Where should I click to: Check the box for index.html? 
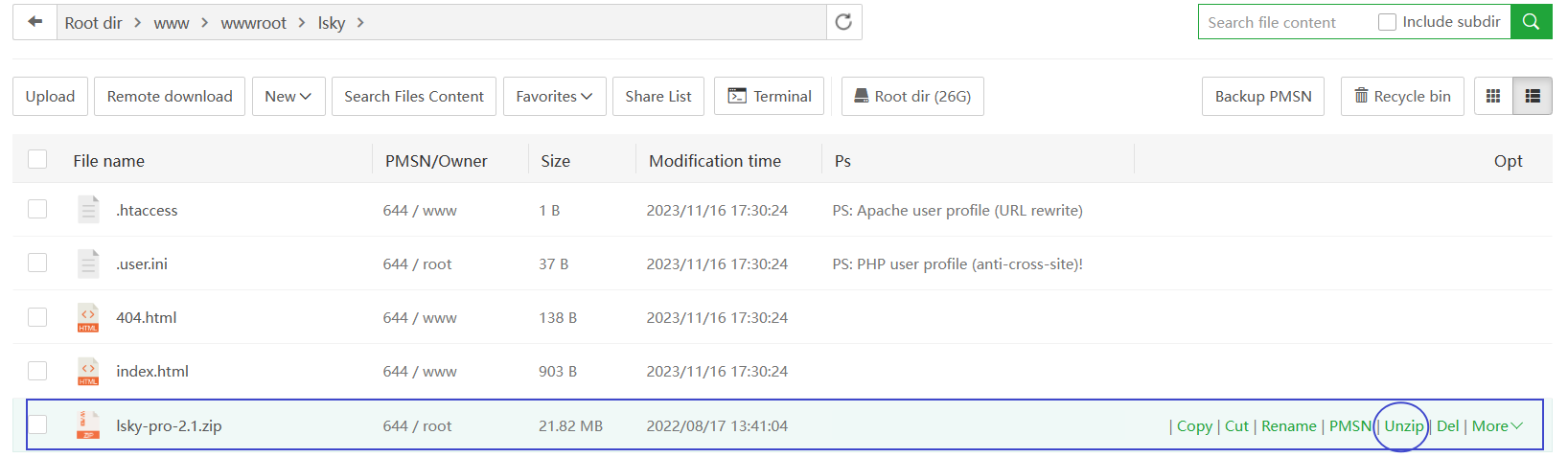37,371
